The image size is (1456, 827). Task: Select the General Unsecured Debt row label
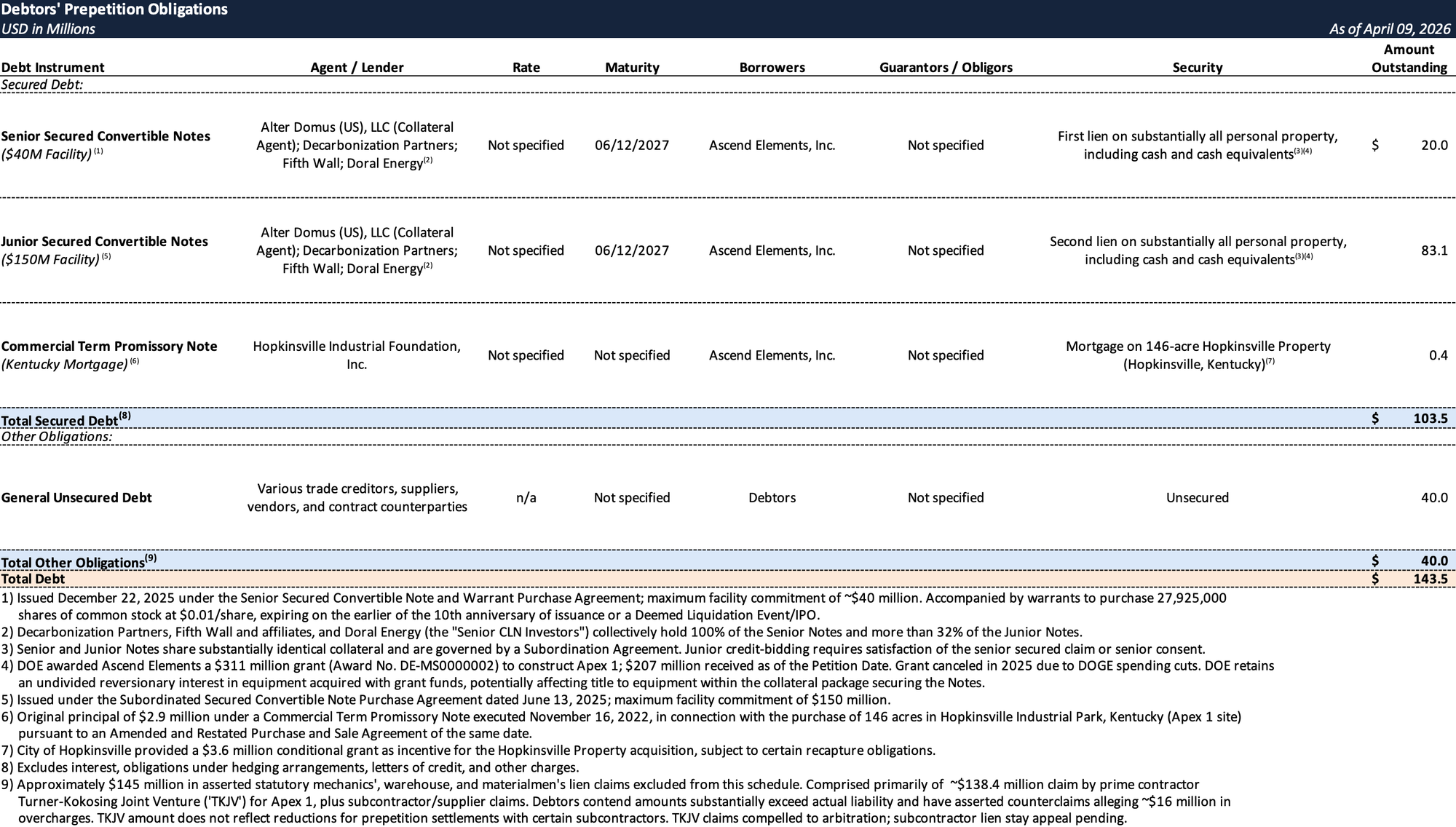[76, 498]
